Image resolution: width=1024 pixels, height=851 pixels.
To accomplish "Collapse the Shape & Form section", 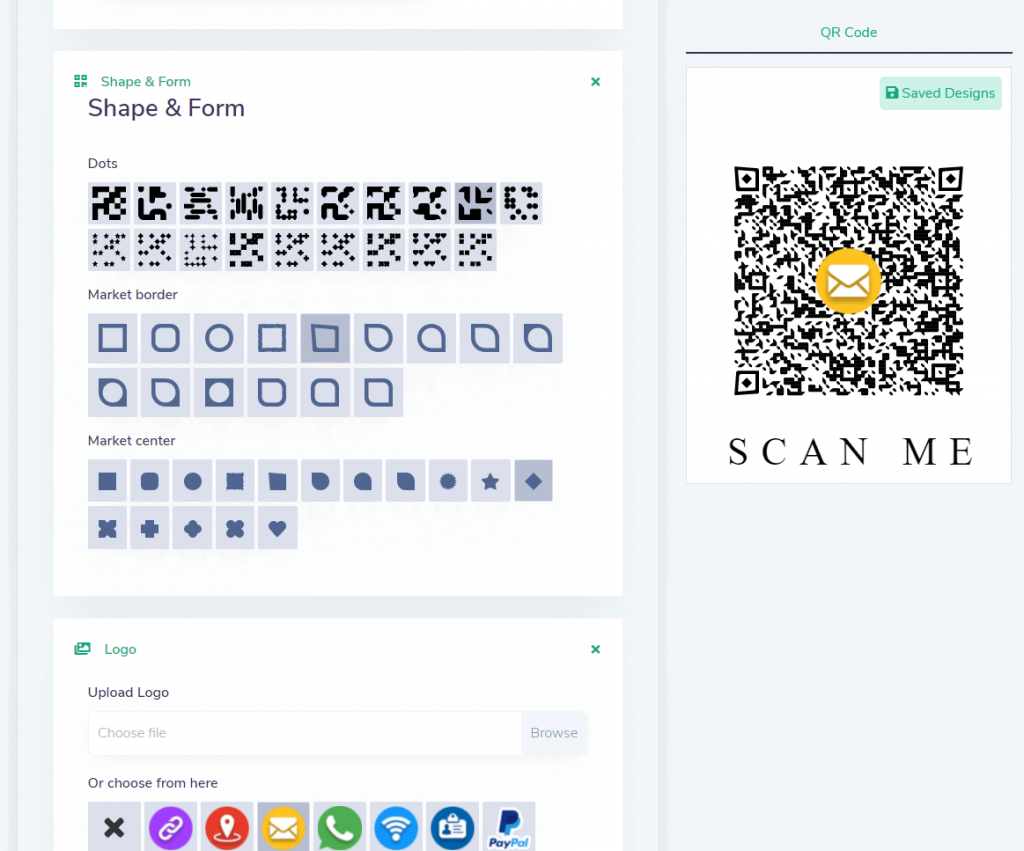I will (595, 82).
